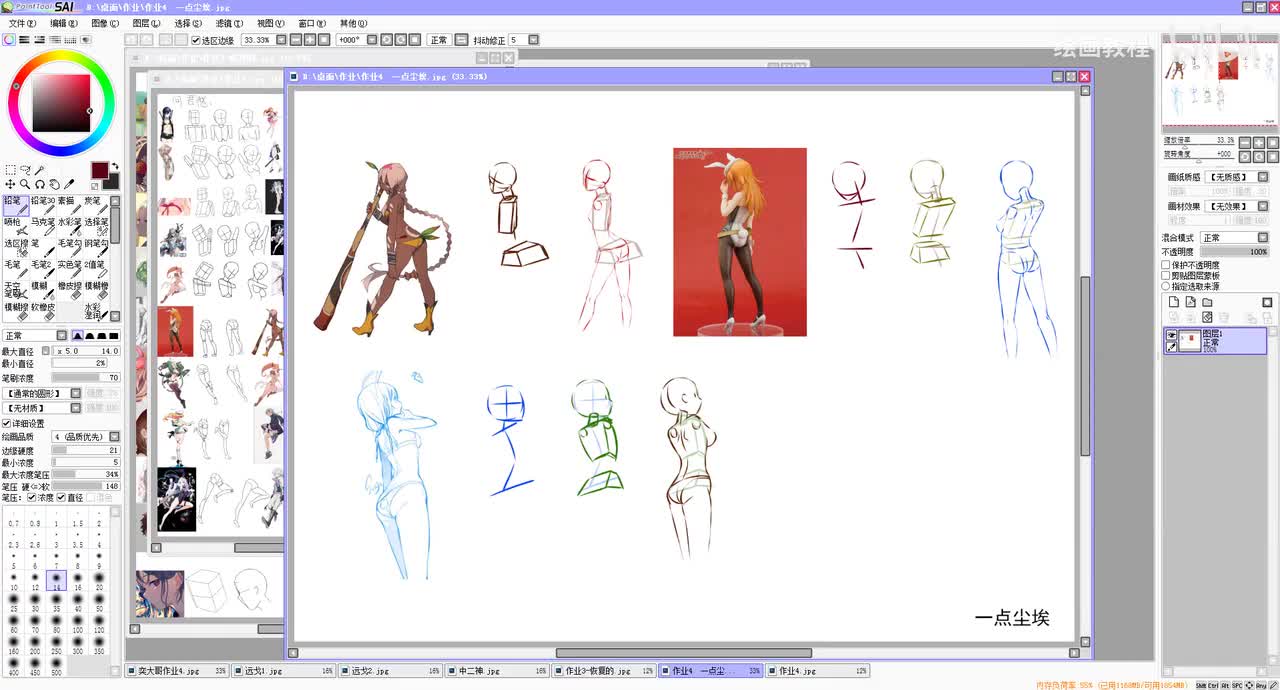Toggle the 详细设置 detailed settings checkbox
The image size is (1280, 690).
6,423
